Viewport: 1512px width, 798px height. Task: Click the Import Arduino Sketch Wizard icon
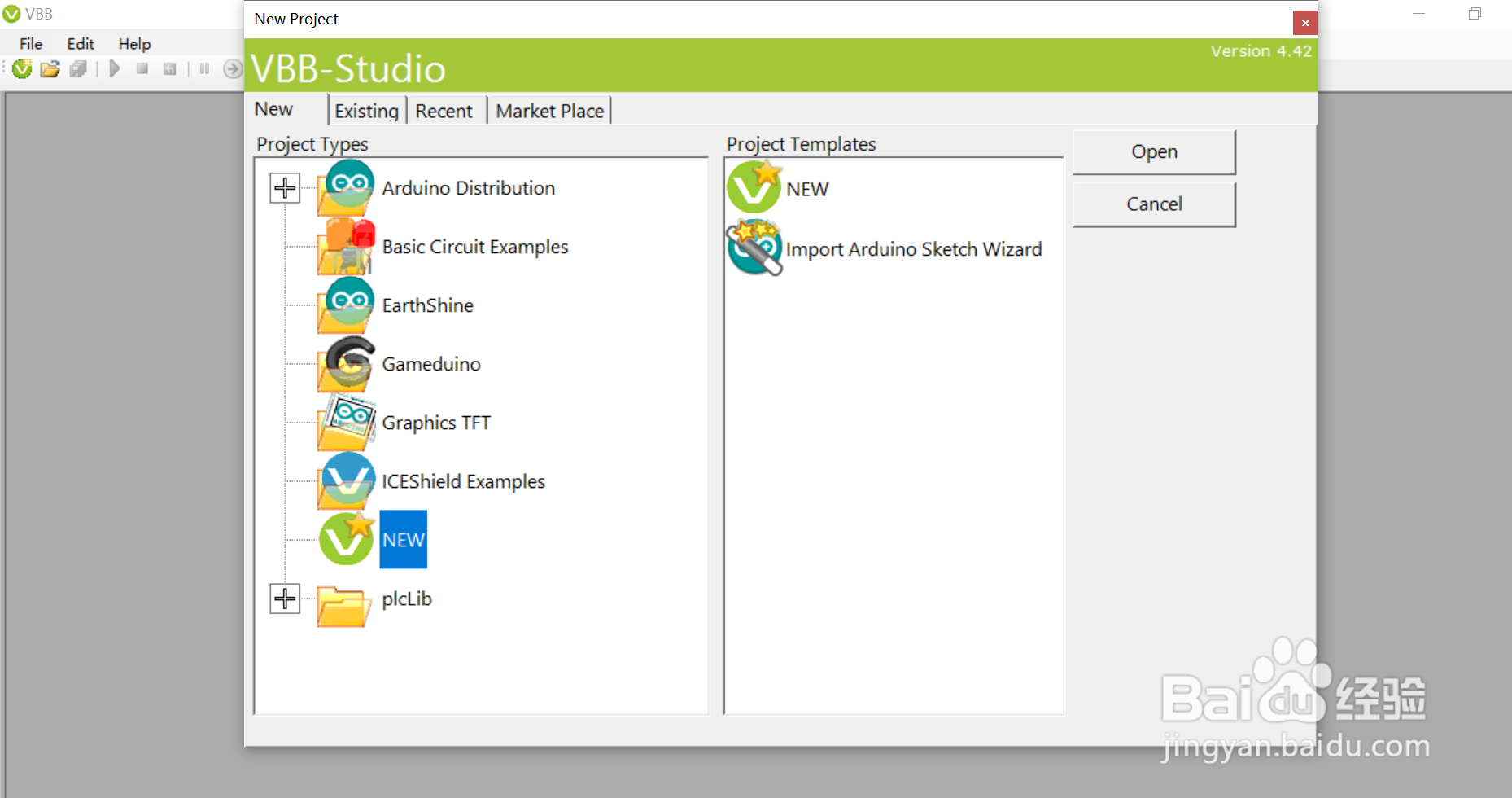pos(754,248)
